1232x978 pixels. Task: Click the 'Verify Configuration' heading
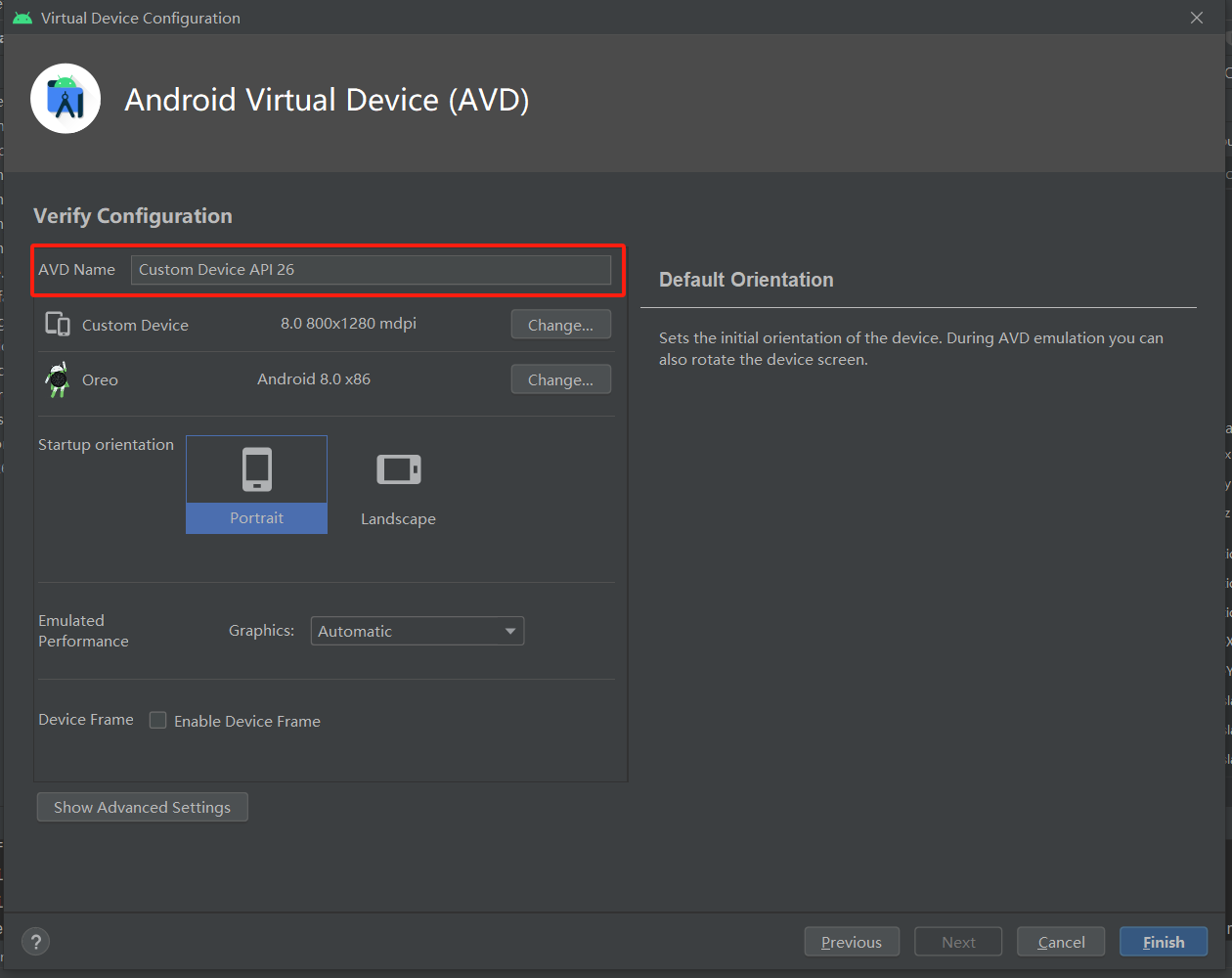tap(133, 216)
